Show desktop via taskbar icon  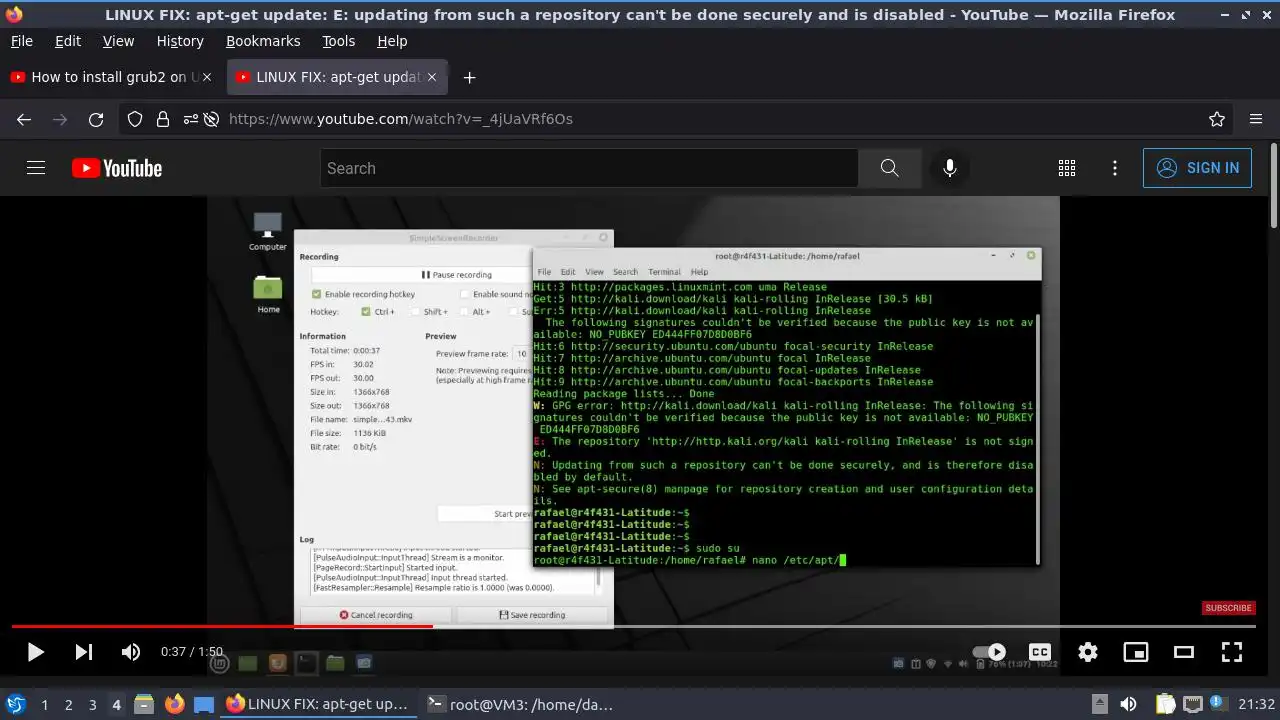[204, 704]
